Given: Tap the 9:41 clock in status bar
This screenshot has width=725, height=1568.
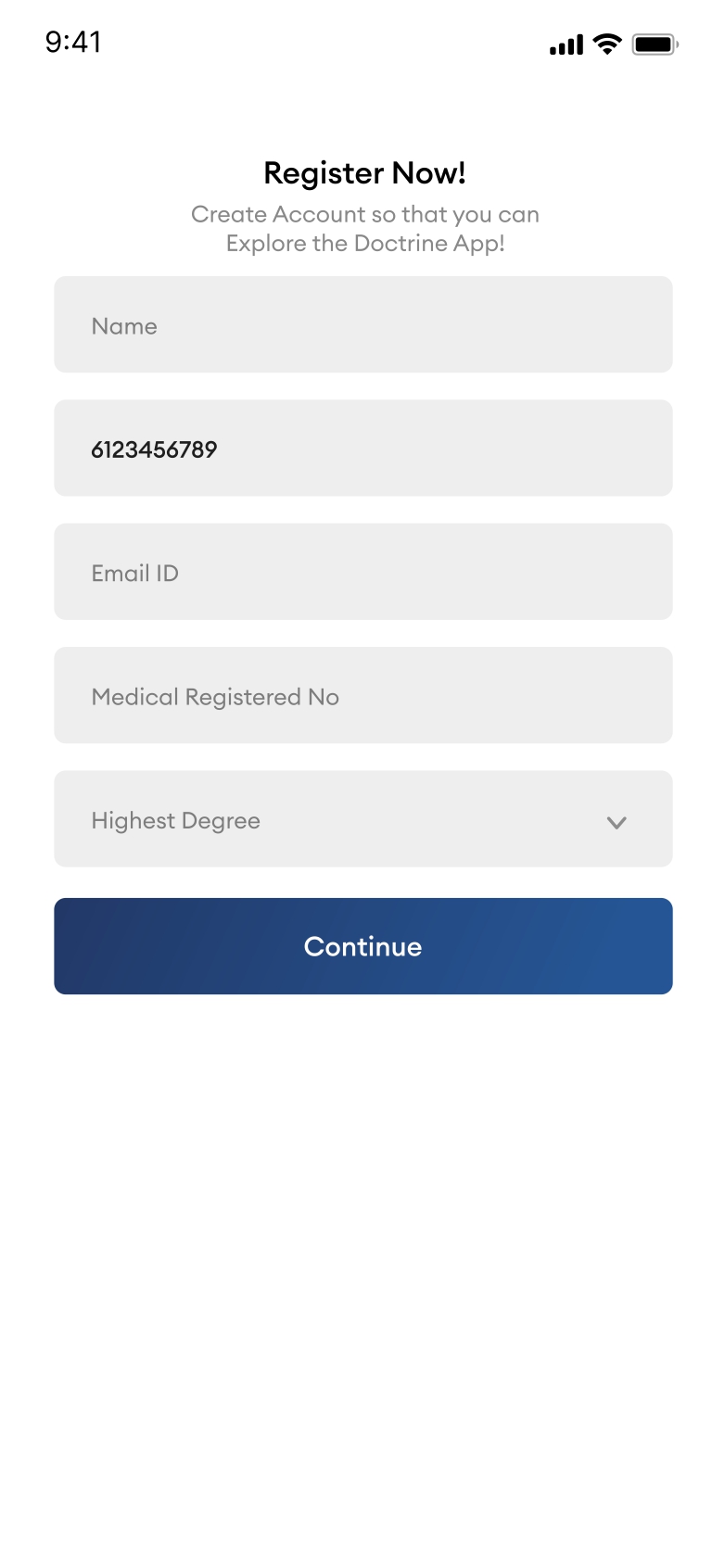Looking at the screenshot, I should click(73, 42).
